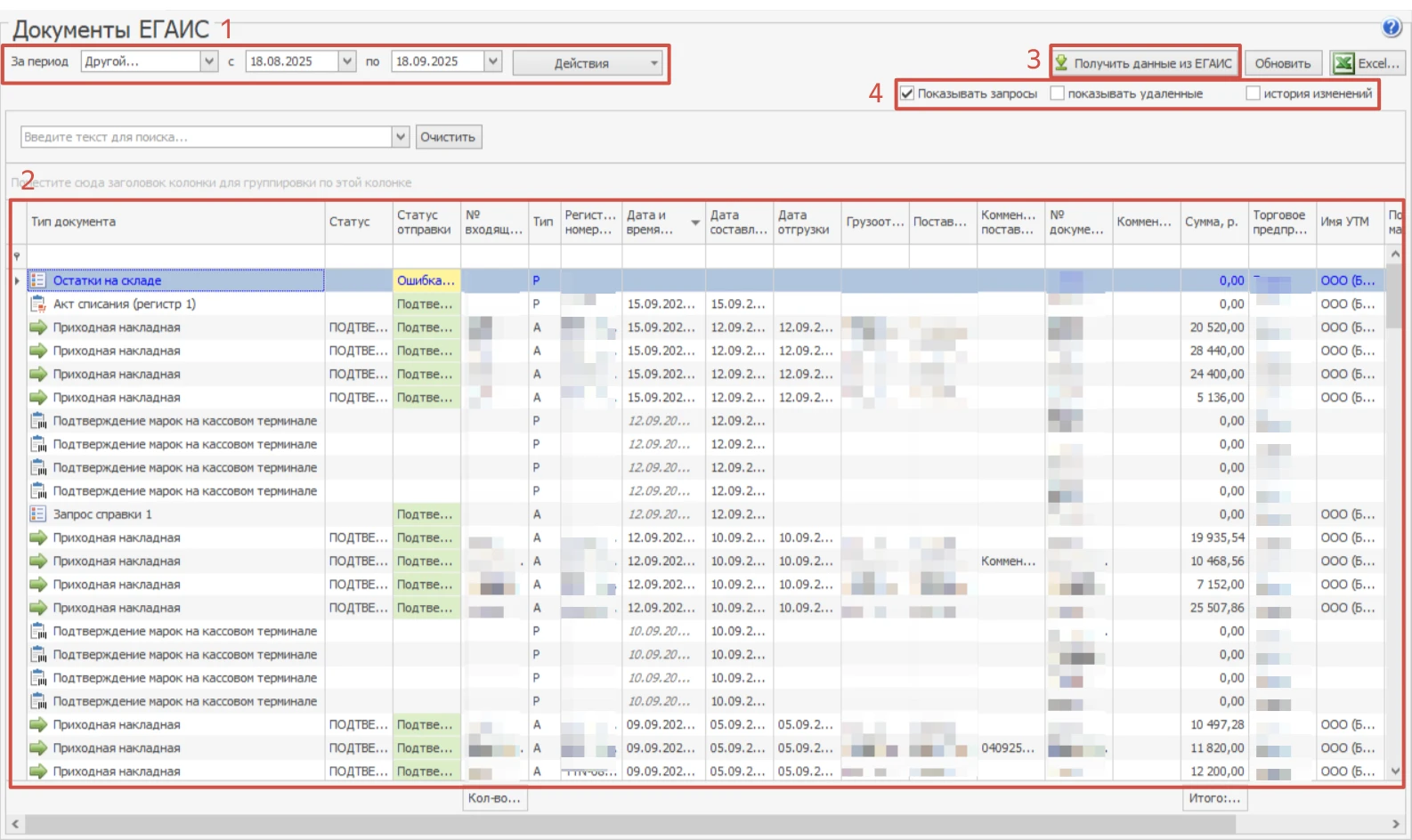This screenshot has height=840, width=1412.
Task: Select the Акт списания (регистр 1) row
Action: pos(703,303)
